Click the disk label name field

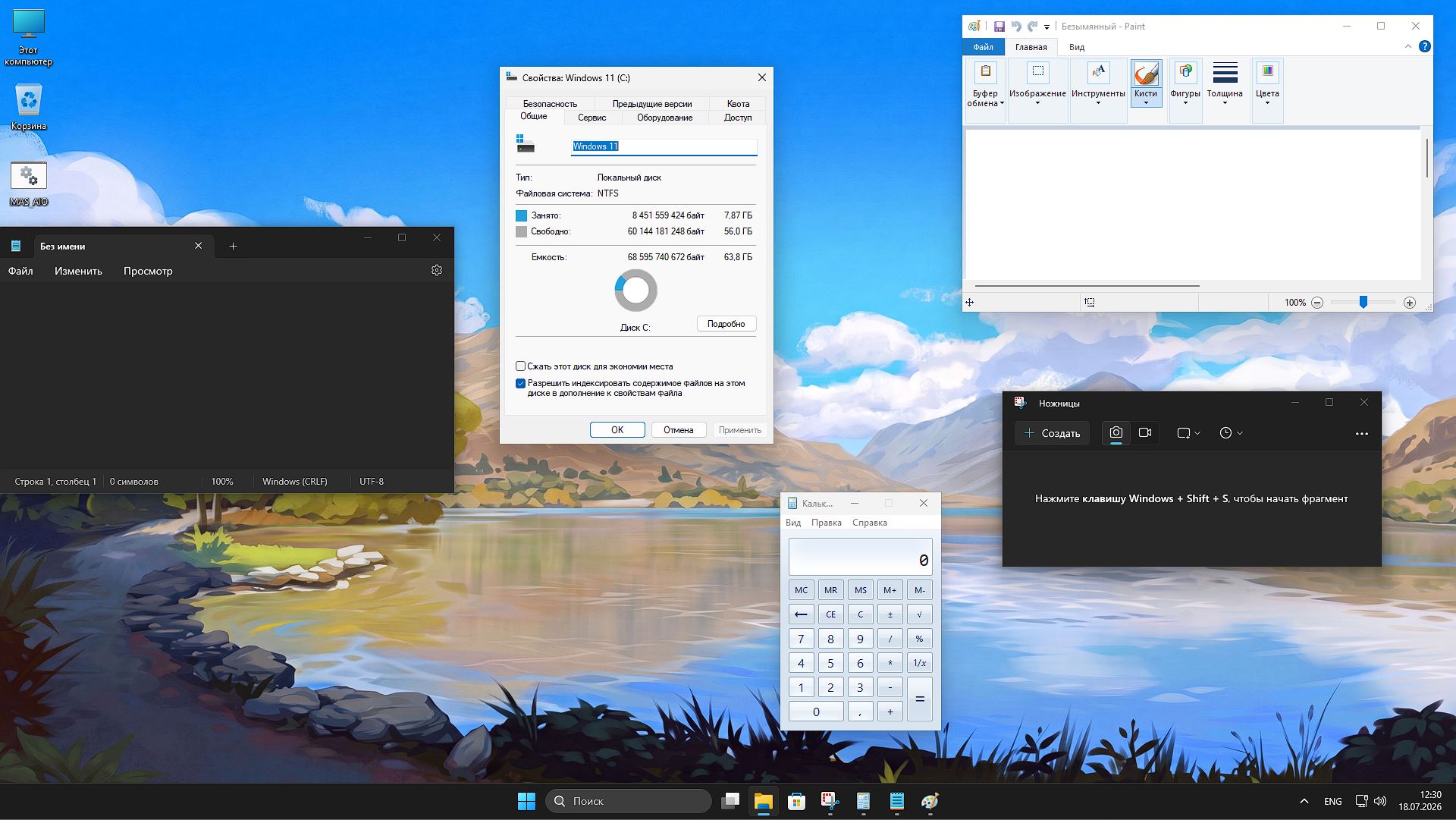coord(664,146)
